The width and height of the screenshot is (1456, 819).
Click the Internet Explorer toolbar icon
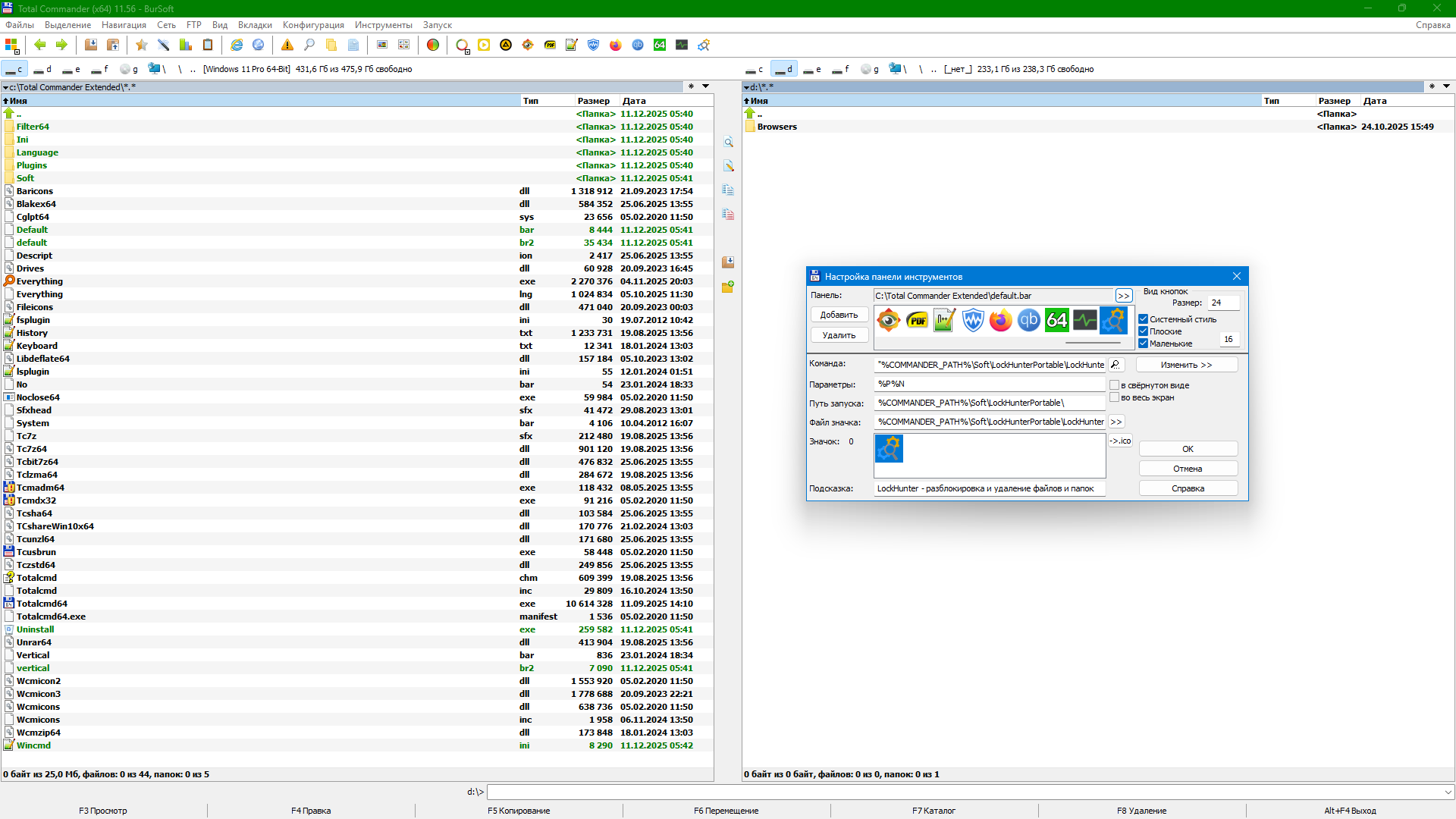click(237, 45)
